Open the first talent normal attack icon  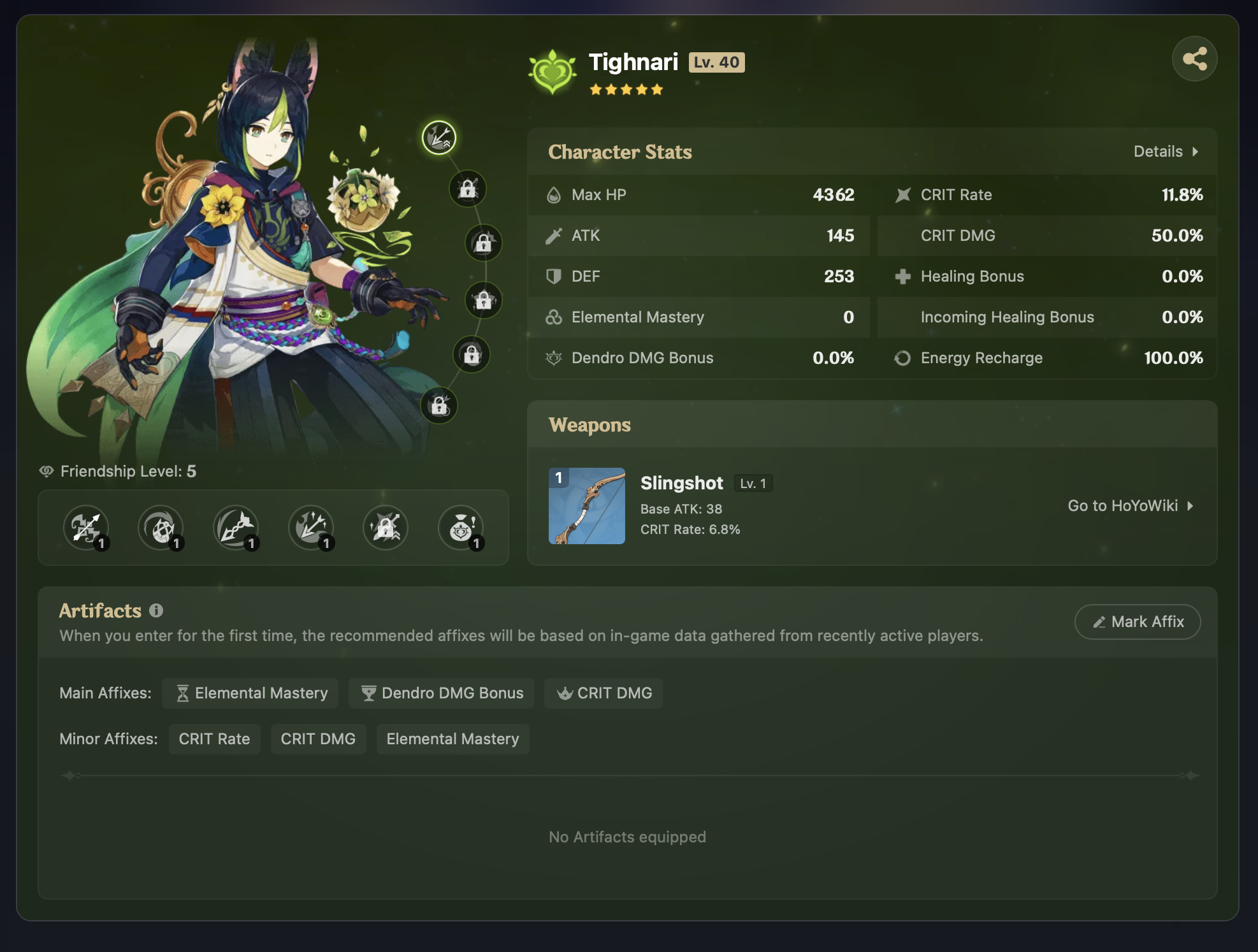(85, 528)
